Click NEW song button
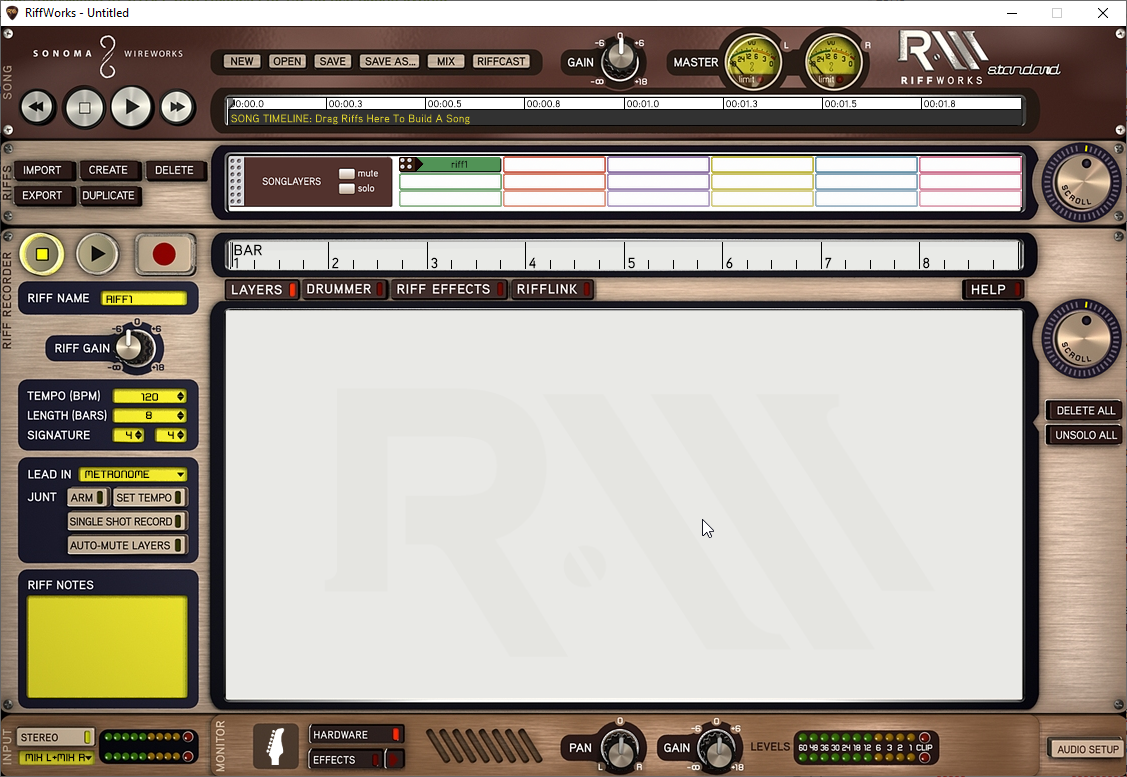This screenshot has width=1127, height=777. tap(242, 61)
